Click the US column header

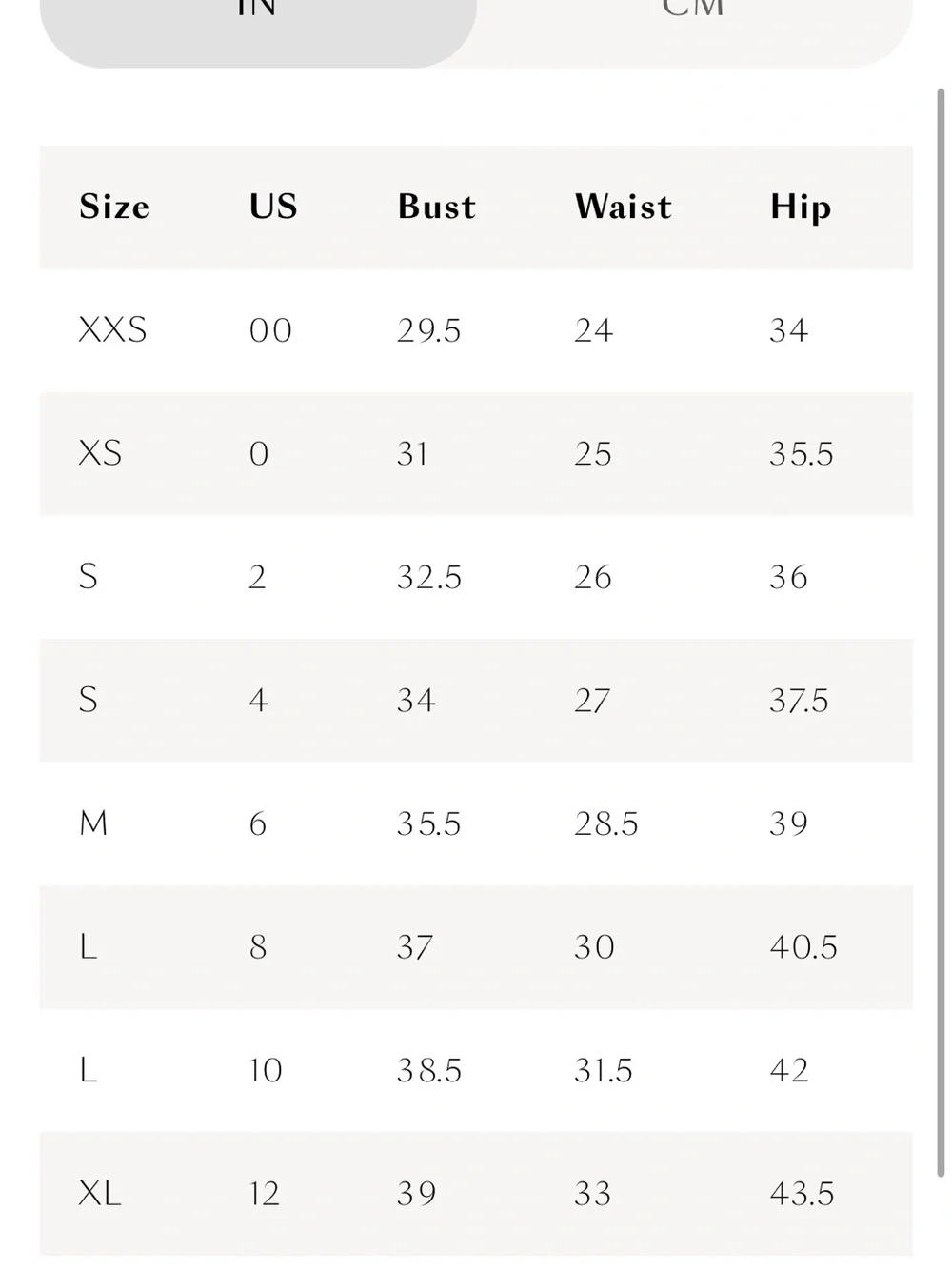[x=273, y=207]
